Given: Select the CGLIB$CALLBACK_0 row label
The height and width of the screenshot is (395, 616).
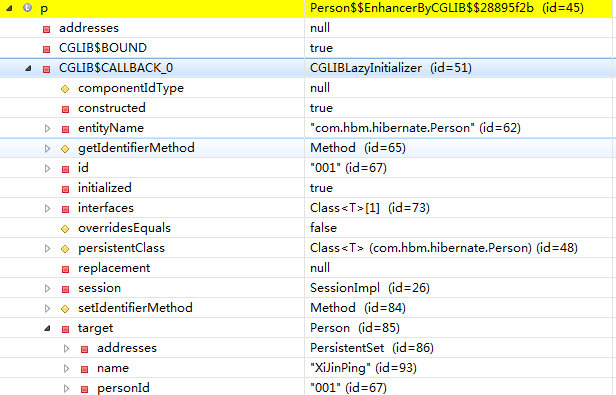Looking at the screenshot, I should 116,68.
